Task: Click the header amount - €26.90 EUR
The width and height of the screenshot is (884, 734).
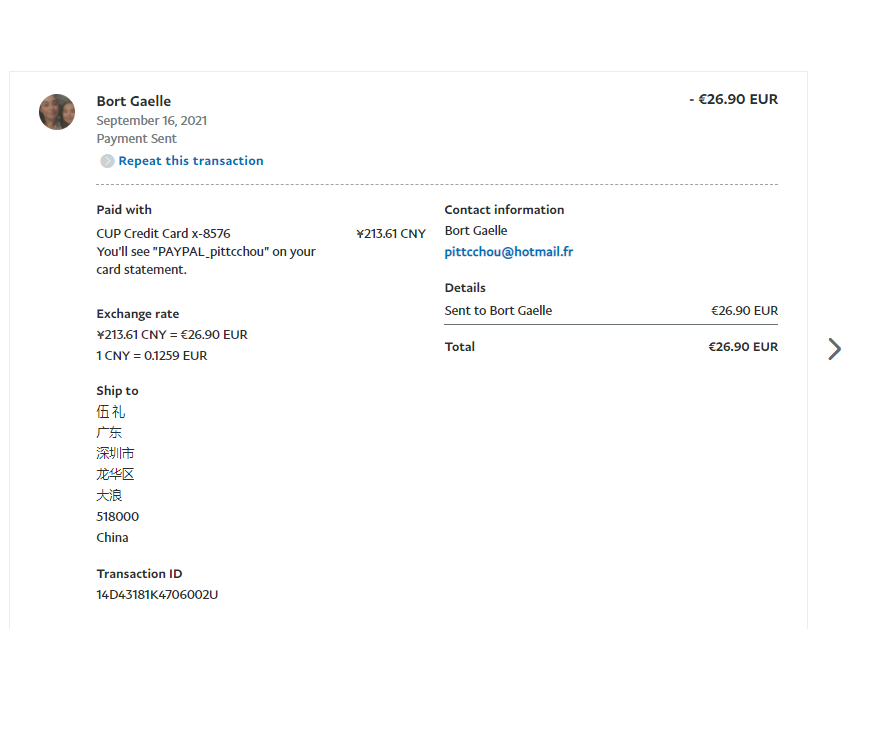Action: pos(733,99)
